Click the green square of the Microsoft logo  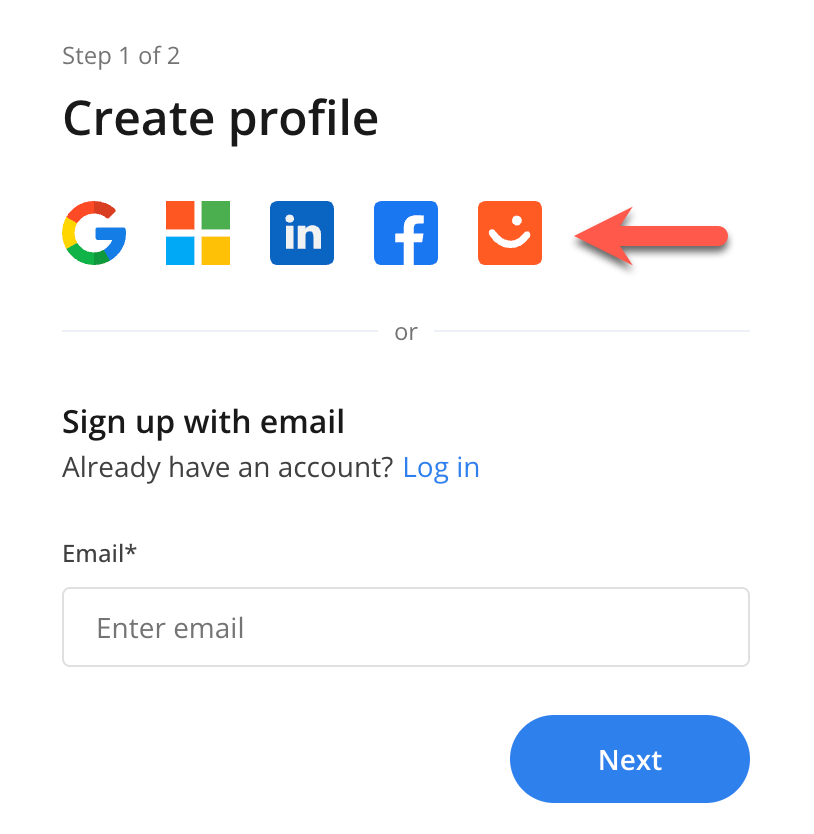click(x=215, y=216)
